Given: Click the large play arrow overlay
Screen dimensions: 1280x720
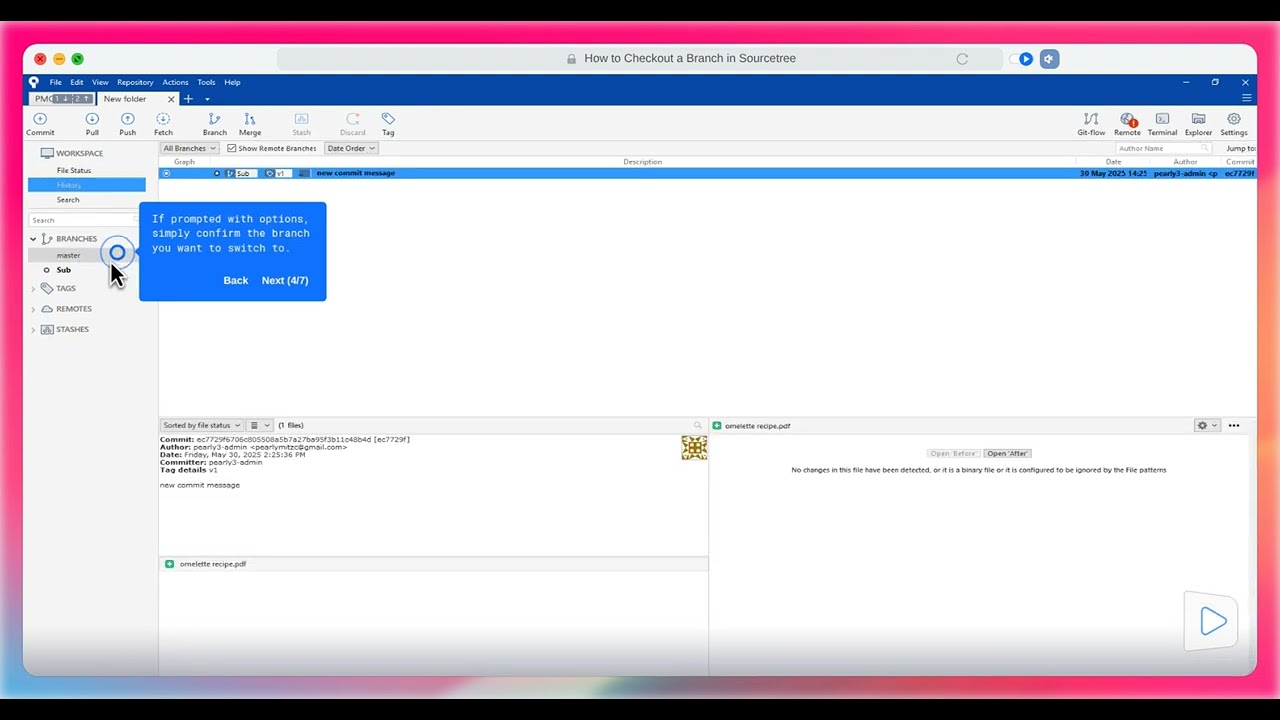Looking at the screenshot, I should tap(1213, 622).
